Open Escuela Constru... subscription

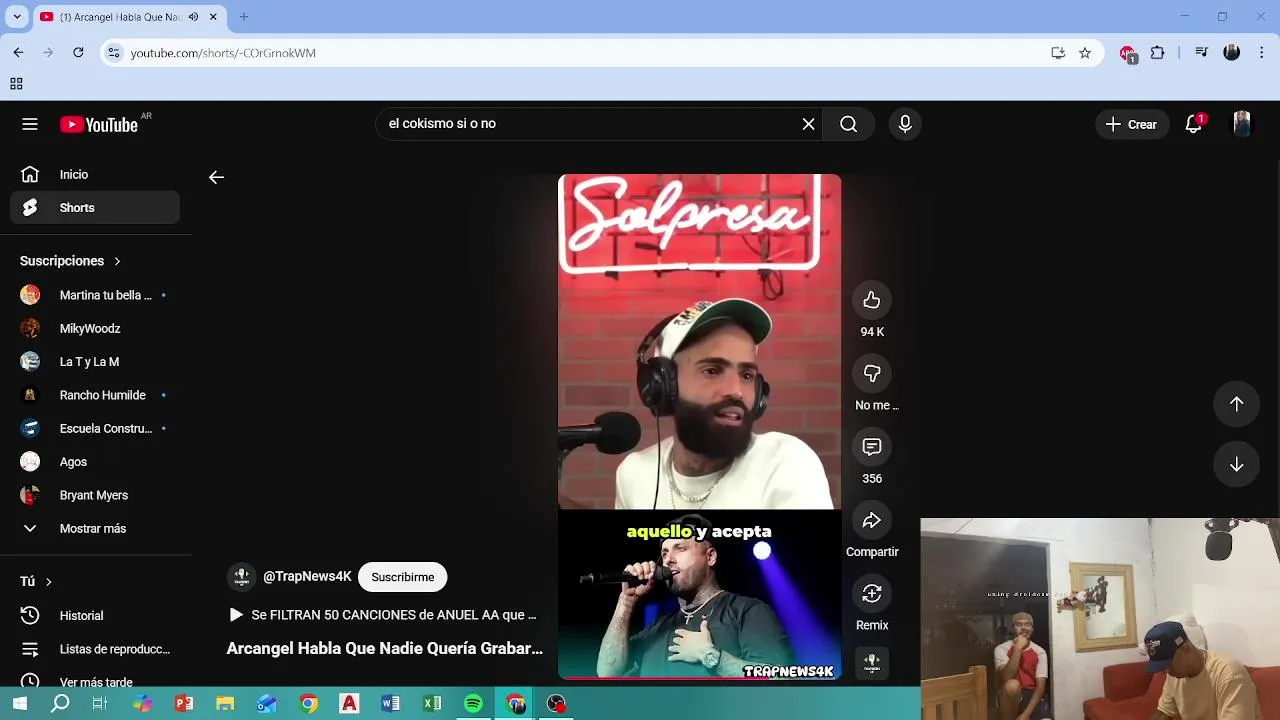(x=95, y=428)
